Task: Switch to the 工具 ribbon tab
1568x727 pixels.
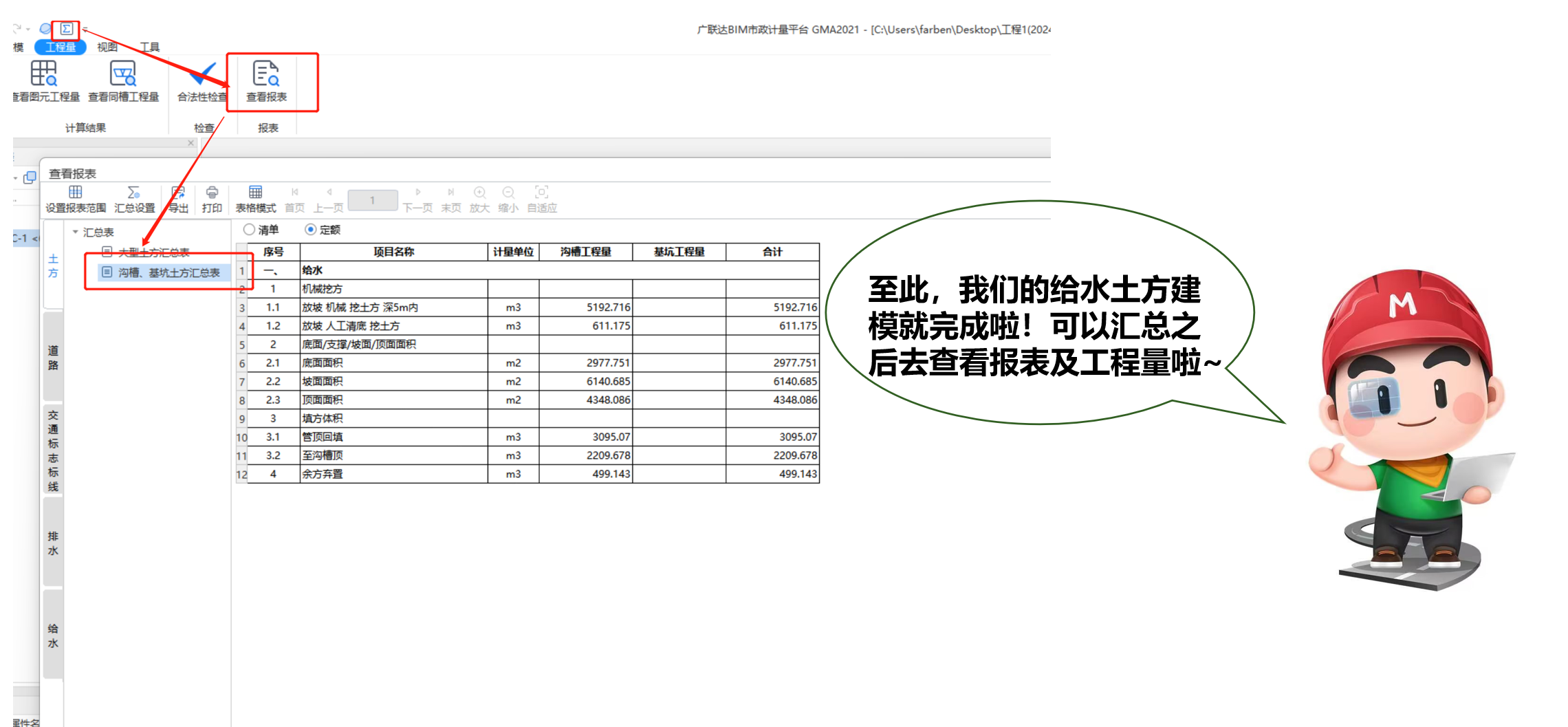Action: pyautogui.click(x=151, y=46)
